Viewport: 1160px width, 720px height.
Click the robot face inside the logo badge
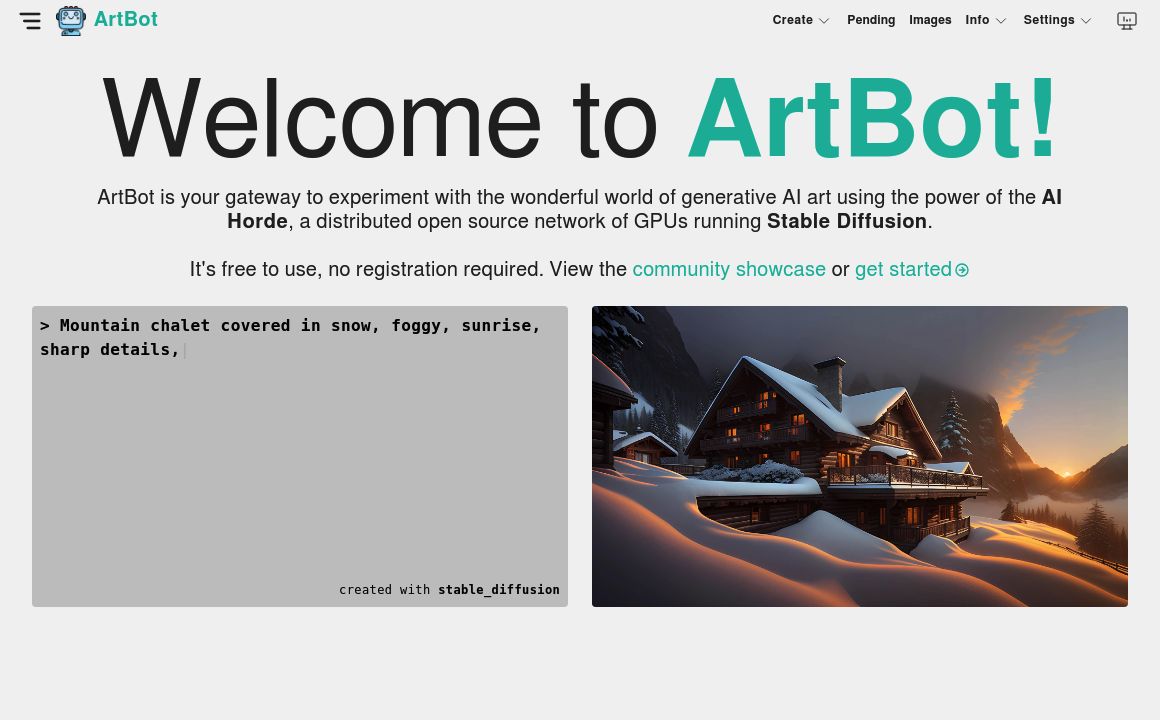point(70,20)
